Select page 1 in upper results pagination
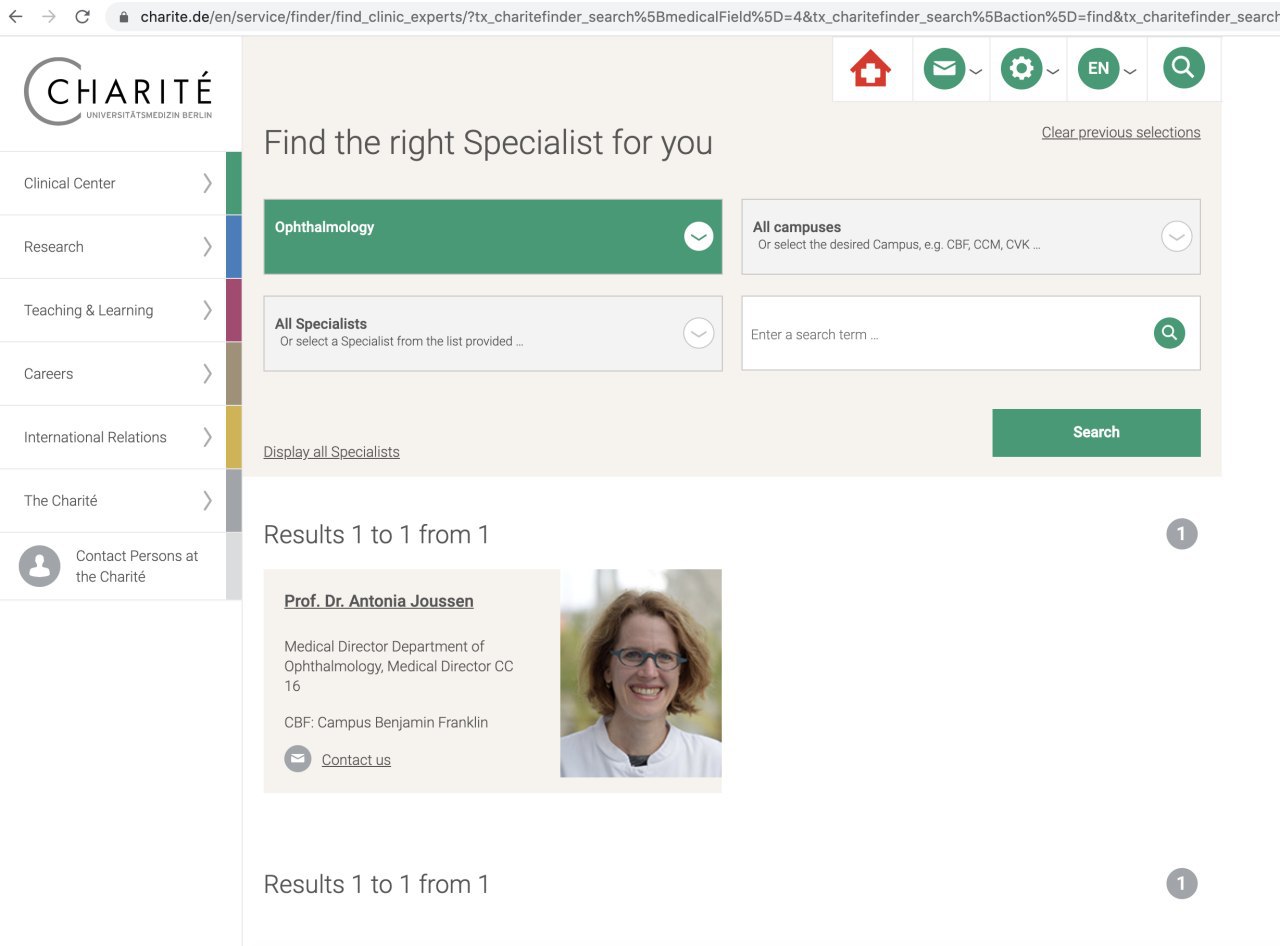 pyautogui.click(x=1181, y=534)
